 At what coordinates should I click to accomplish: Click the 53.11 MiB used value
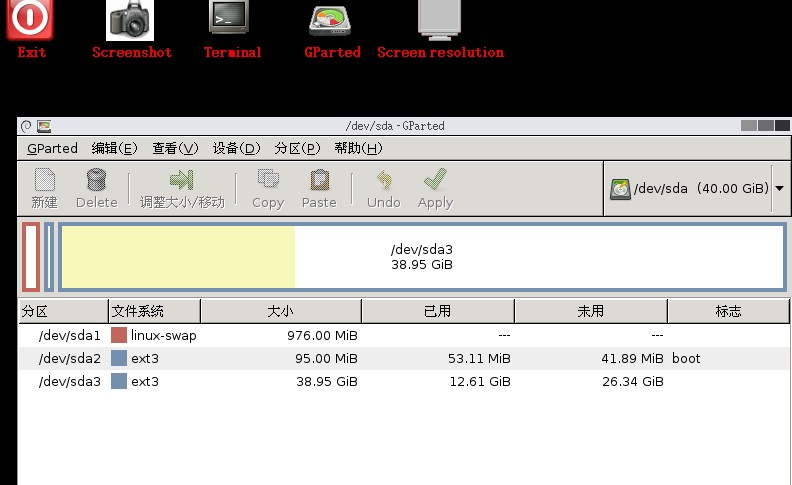pos(479,359)
